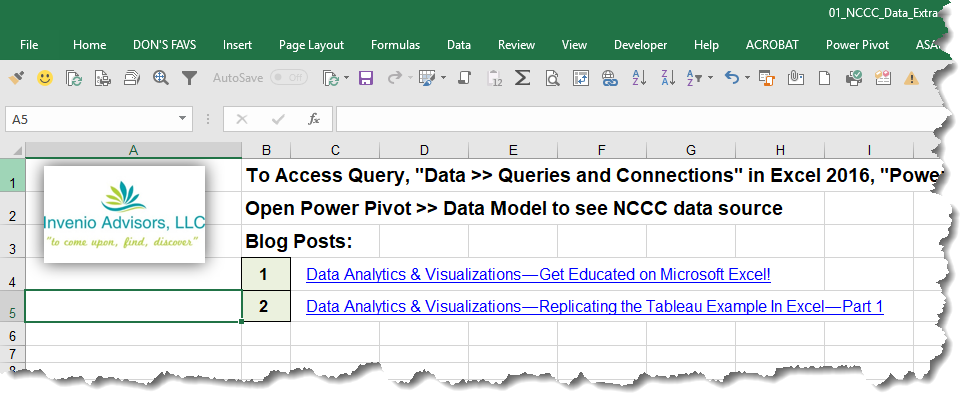Click the stacked pages toolbar icon
Viewport: 963px width, 394px height.
point(131,78)
